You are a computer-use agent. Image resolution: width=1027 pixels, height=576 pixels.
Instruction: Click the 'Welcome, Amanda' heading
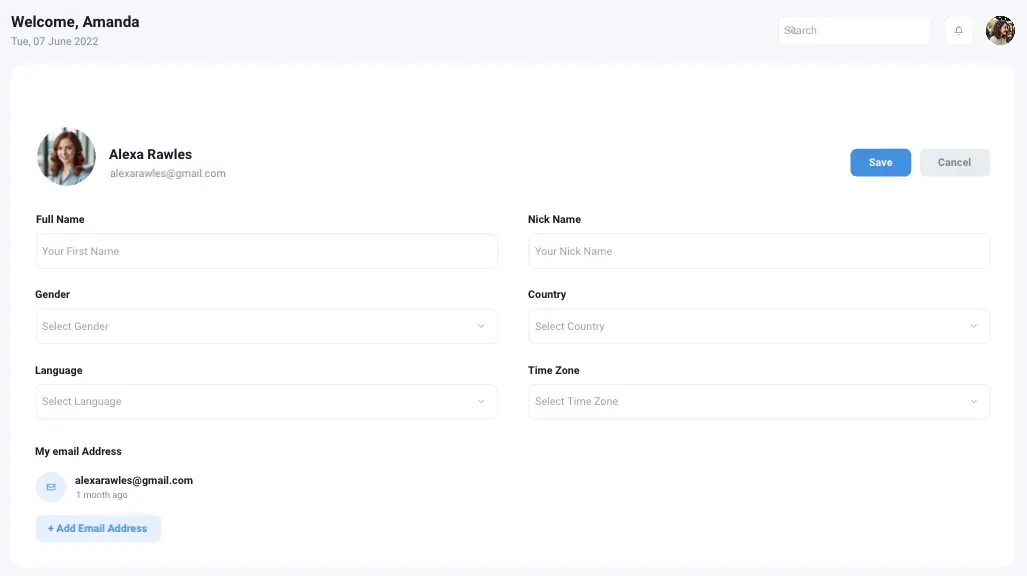click(75, 22)
